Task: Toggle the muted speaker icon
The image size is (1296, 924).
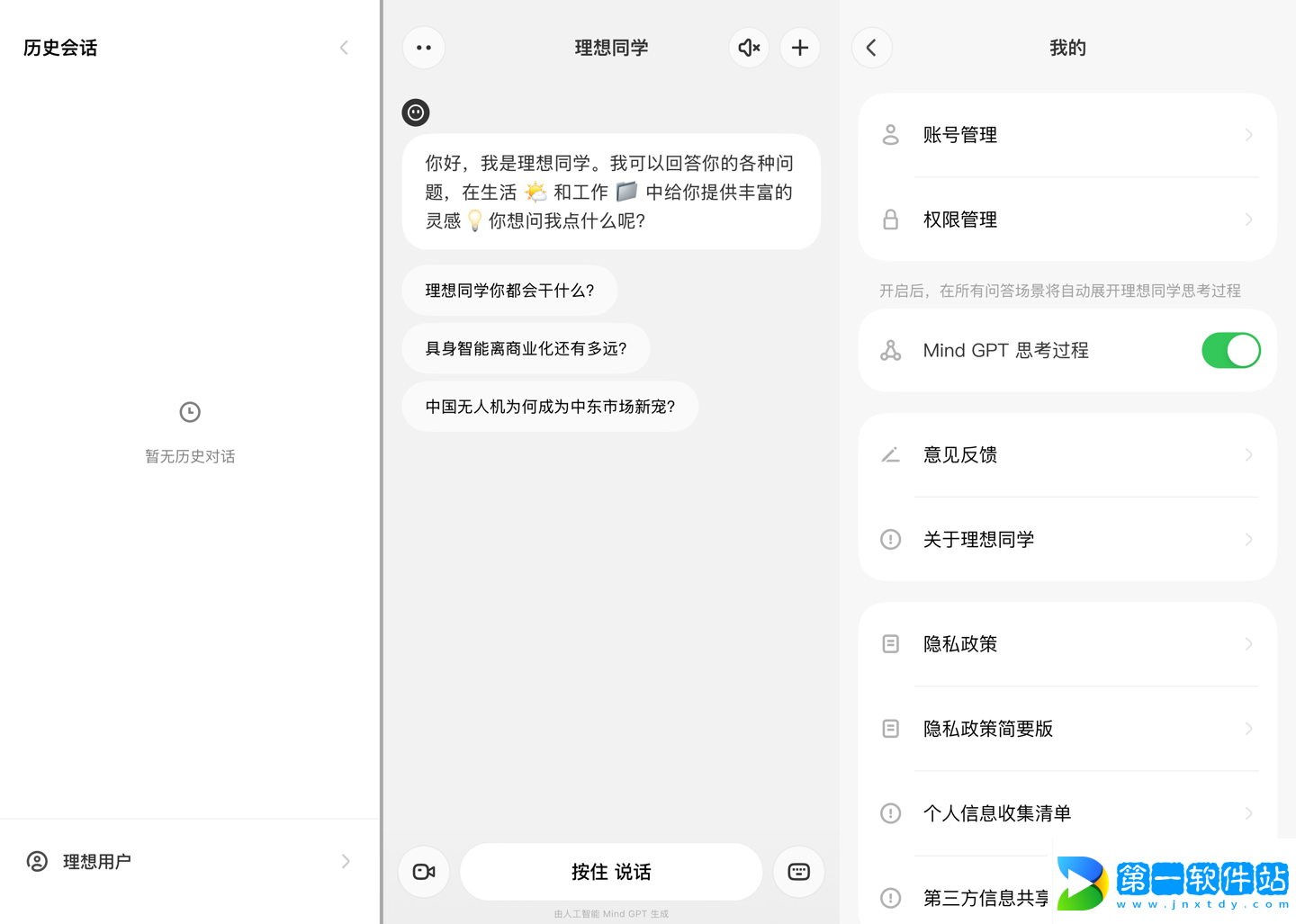Action: tap(750, 48)
